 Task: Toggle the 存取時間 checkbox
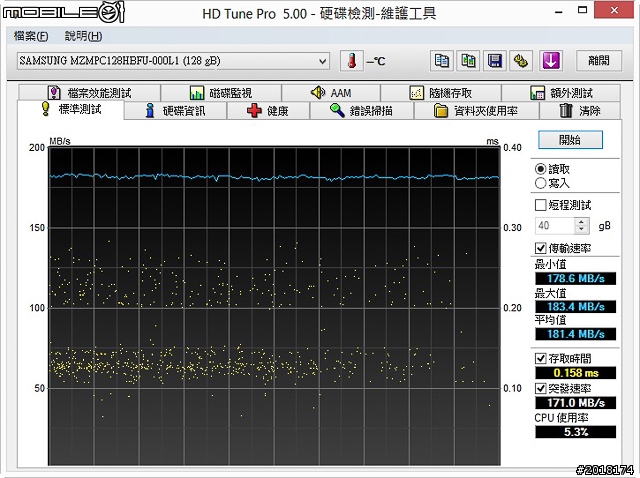(540, 358)
